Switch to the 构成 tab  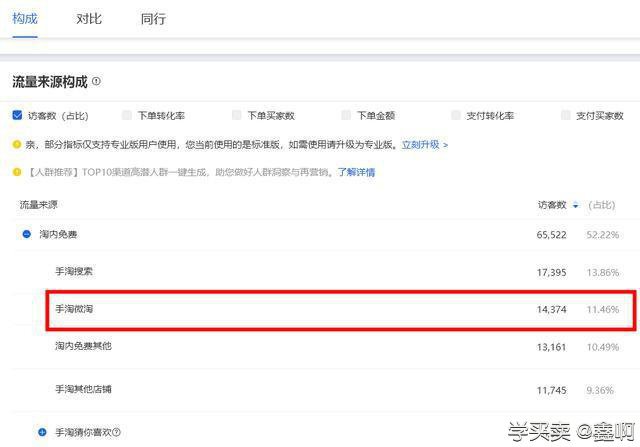point(25,19)
